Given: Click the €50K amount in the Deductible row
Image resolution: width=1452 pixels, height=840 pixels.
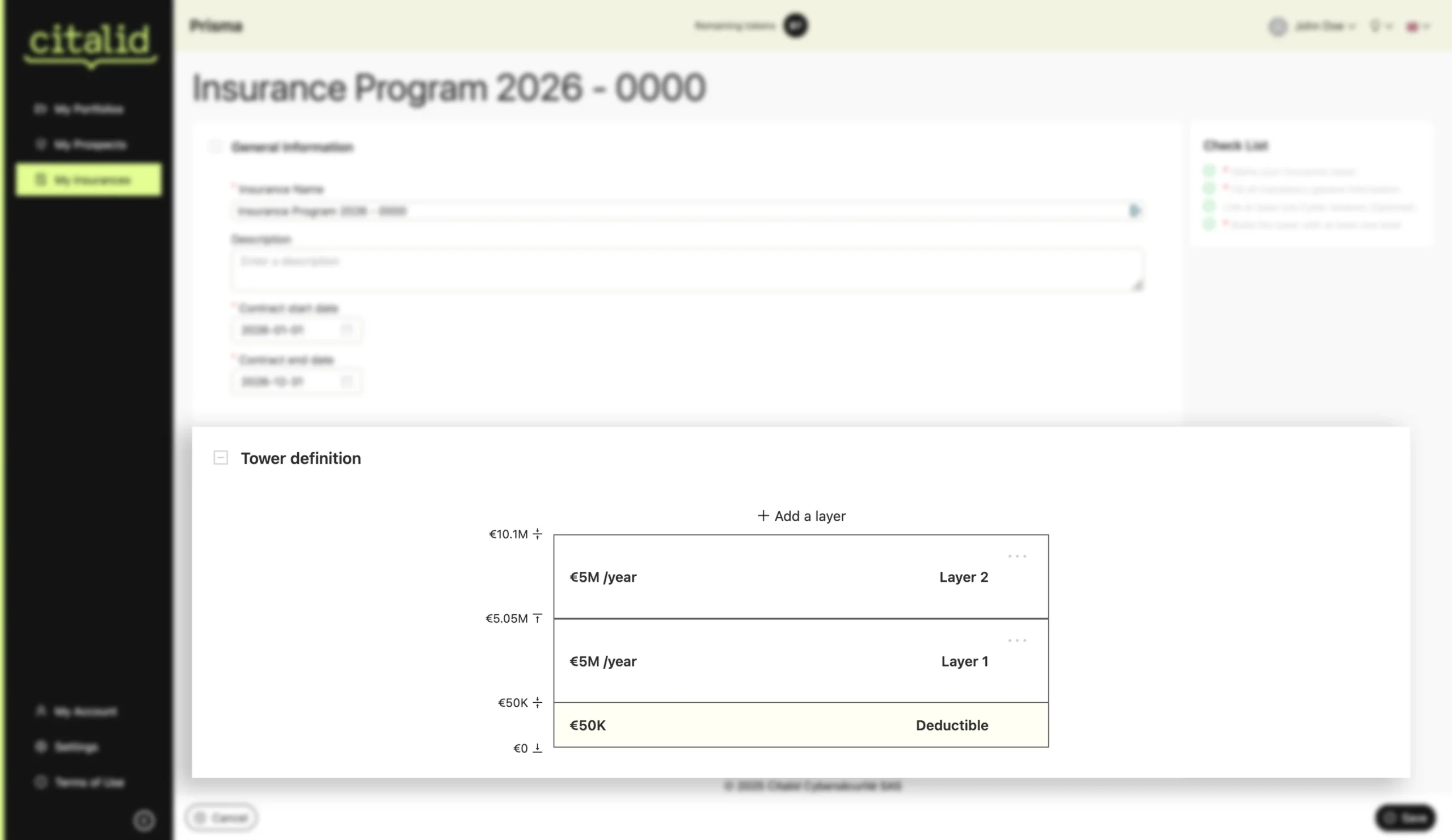Looking at the screenshot, I should pos(587,725).
